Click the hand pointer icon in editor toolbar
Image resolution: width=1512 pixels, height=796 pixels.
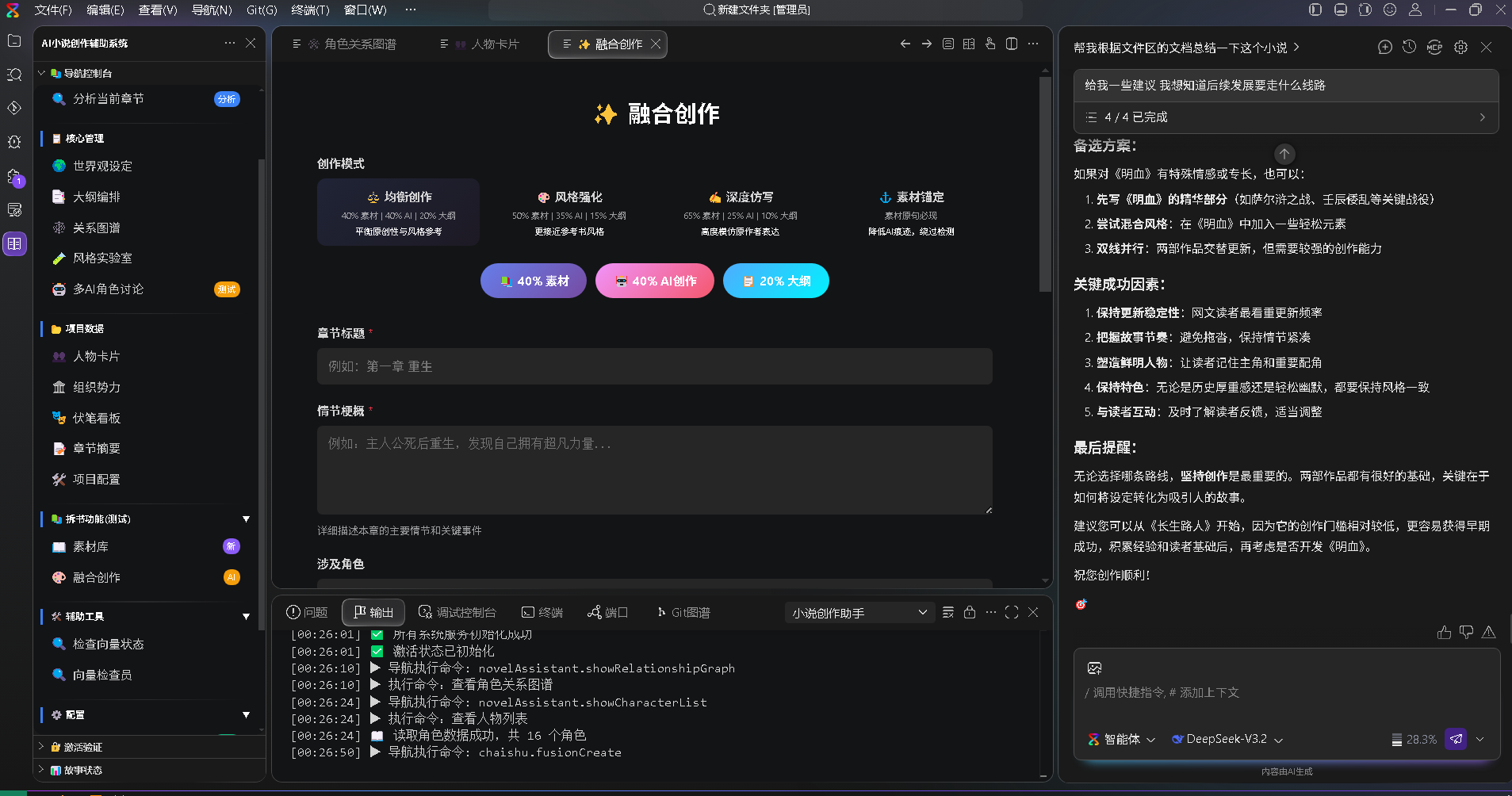click(x=990, y=44)
